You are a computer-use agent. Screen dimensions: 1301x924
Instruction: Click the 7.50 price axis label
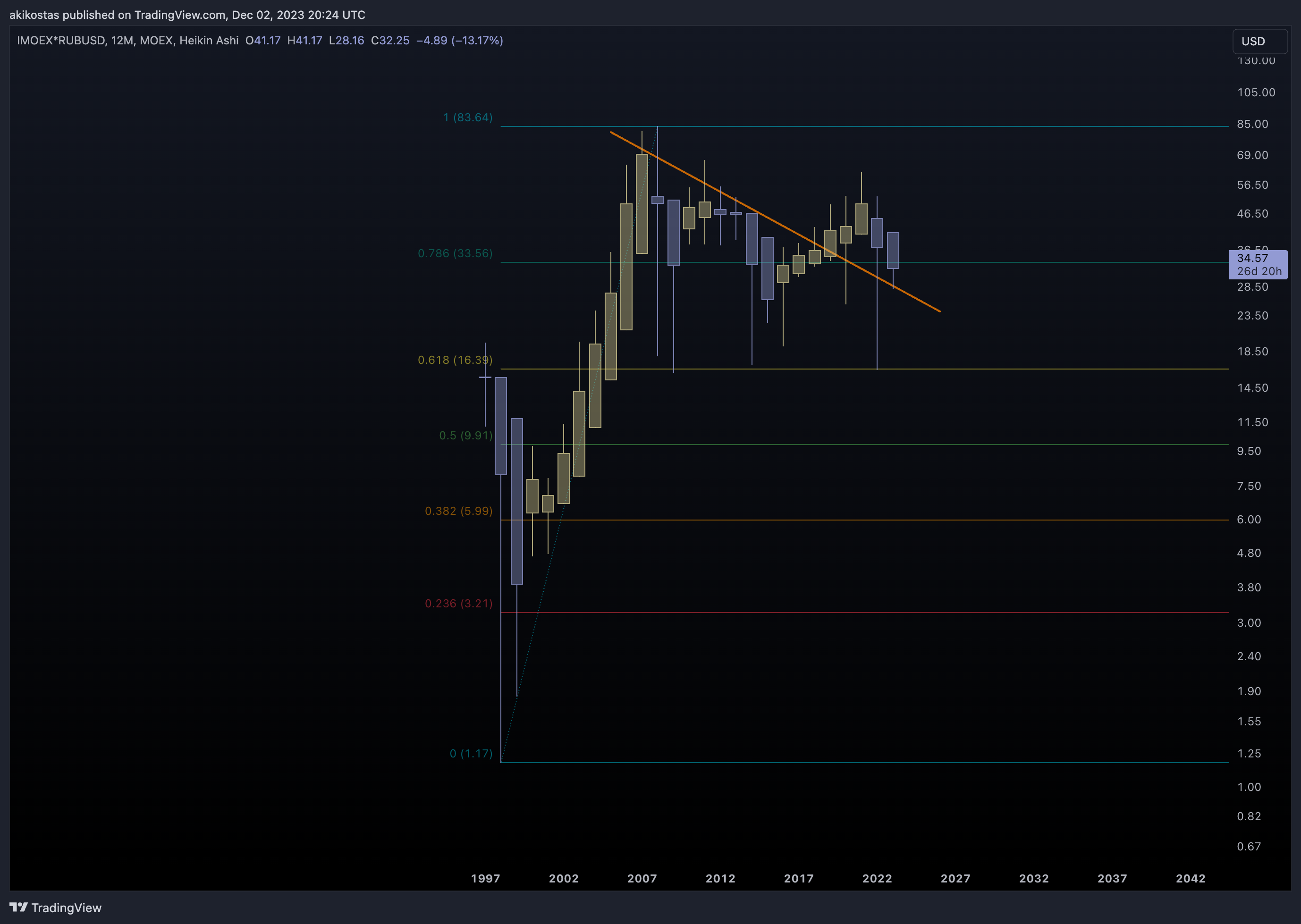coord(1249,486)
